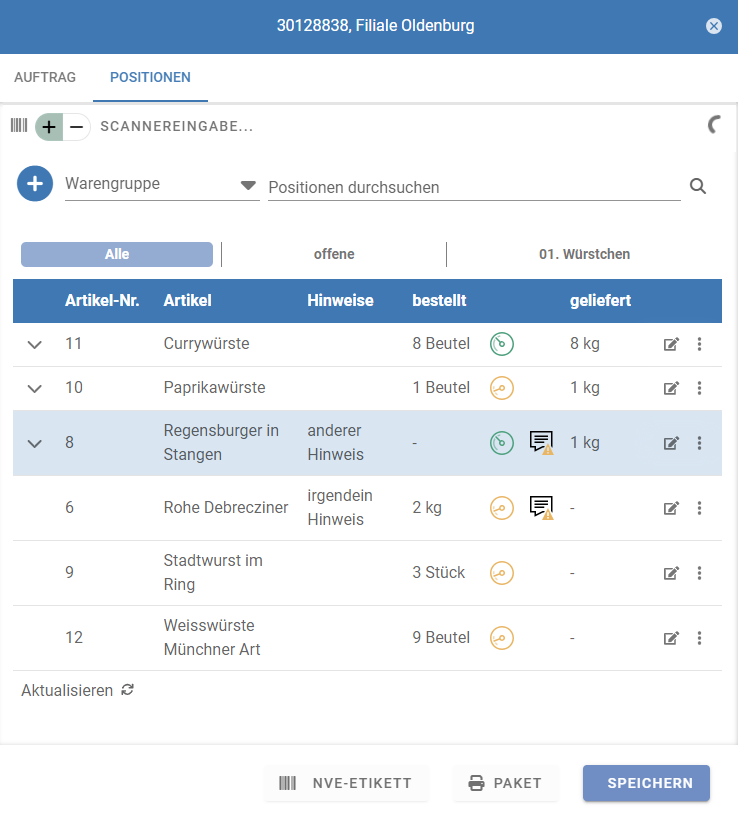
Task: Click "8 kg" delivered quantity
Action: click(585, 344)
